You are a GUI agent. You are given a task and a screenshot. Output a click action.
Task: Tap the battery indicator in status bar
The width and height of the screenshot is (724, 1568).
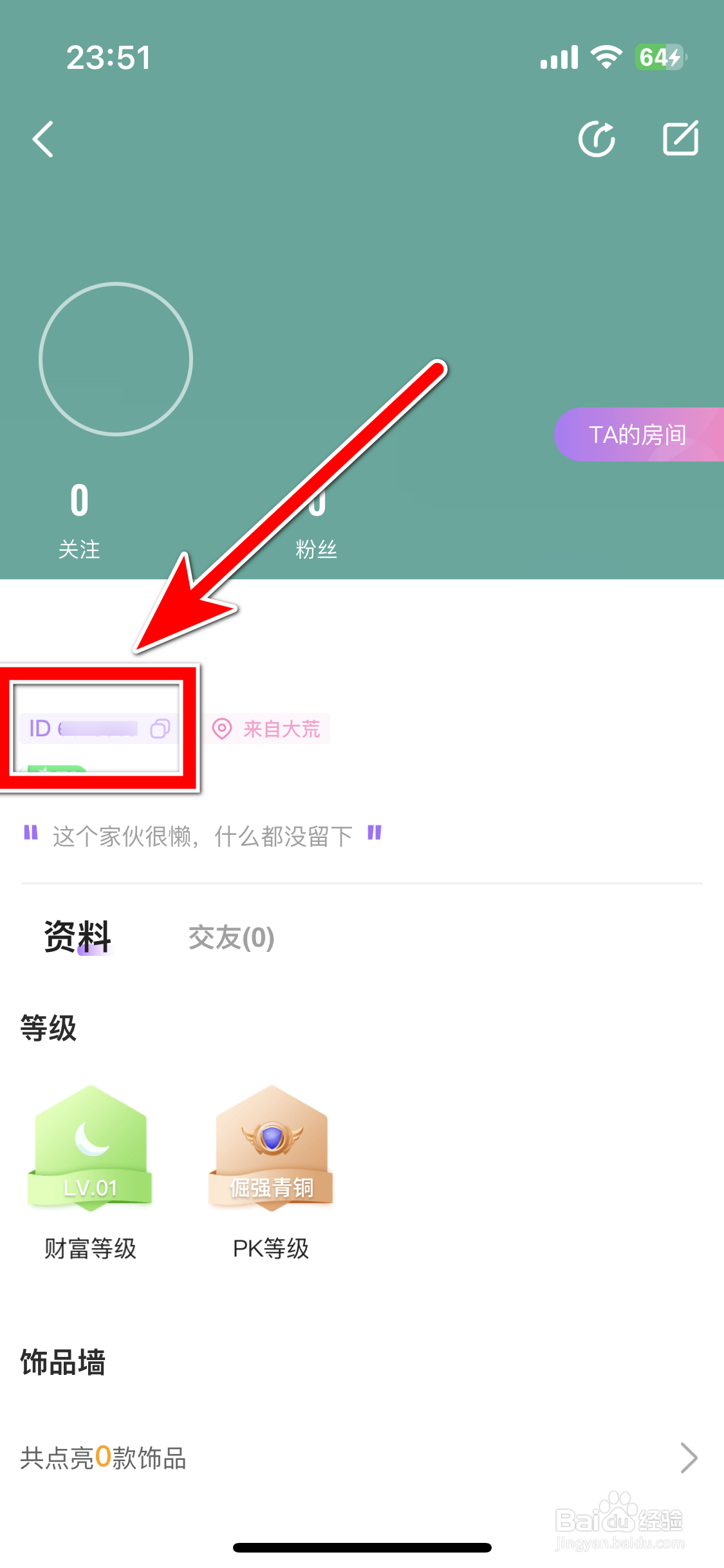pos(661,57)
